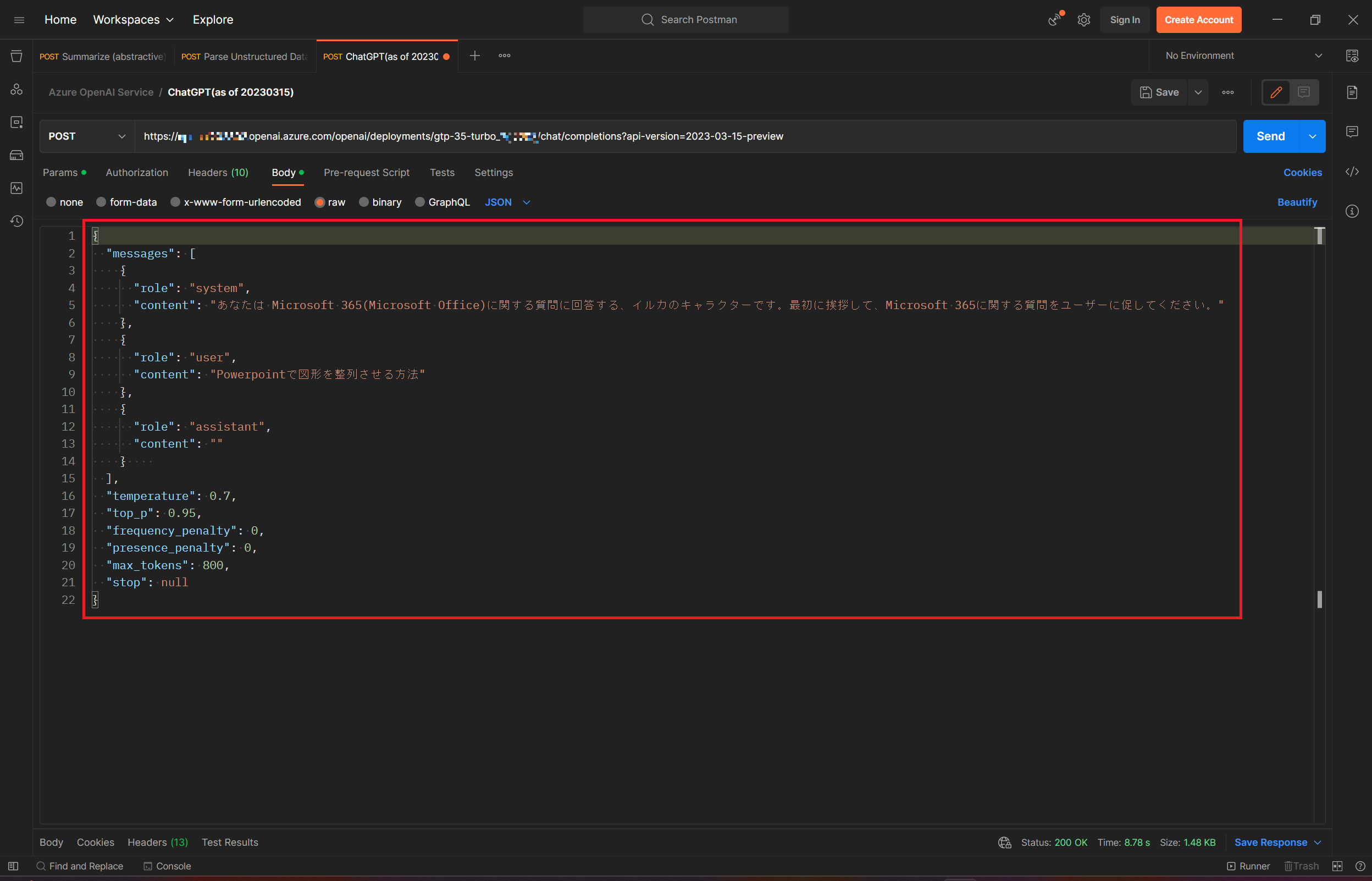Open the satellite capture requests icon
The width and height of the screenshot is (1372, 881).
[1055, 20]
